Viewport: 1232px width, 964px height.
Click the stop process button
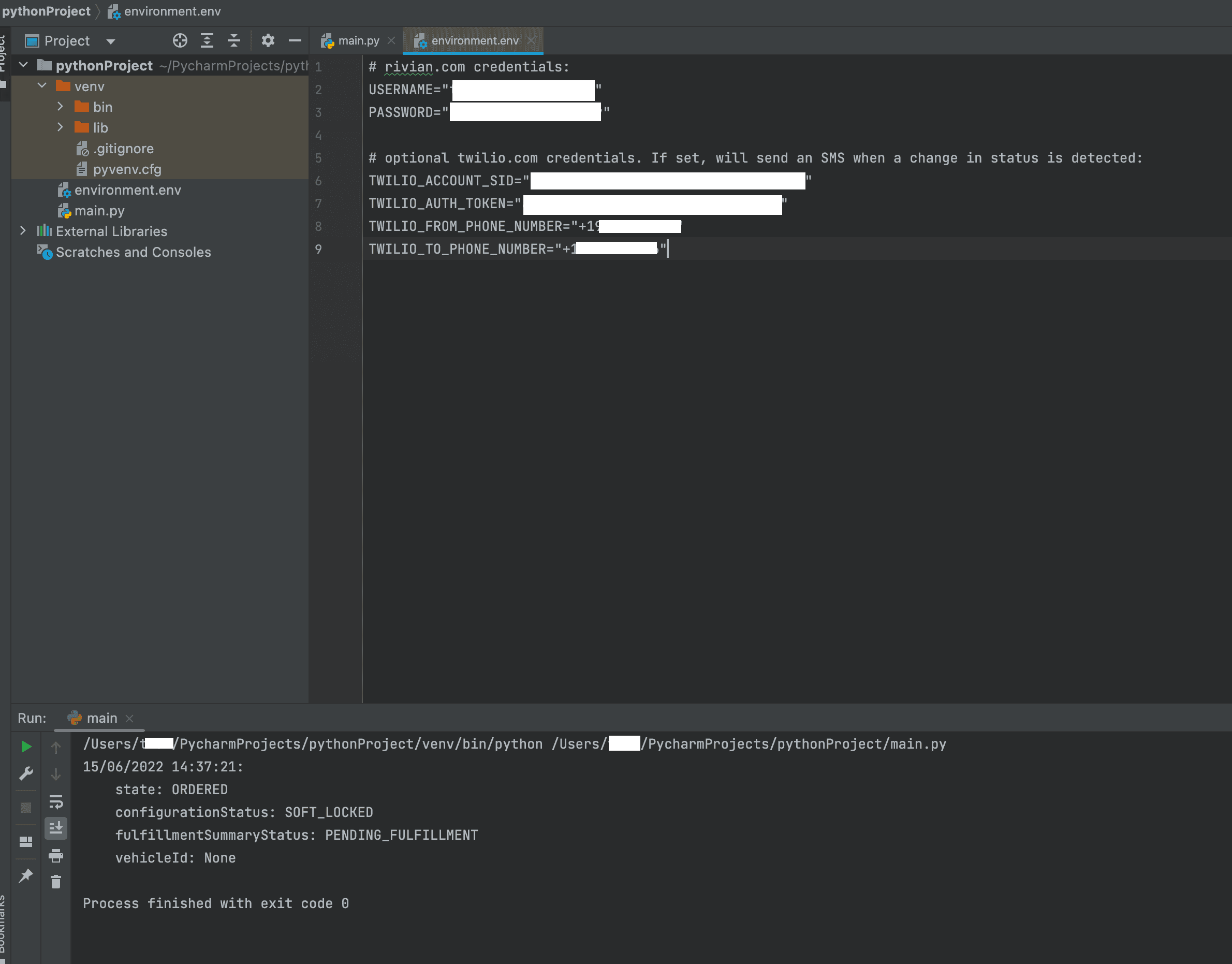pos(26,808)
